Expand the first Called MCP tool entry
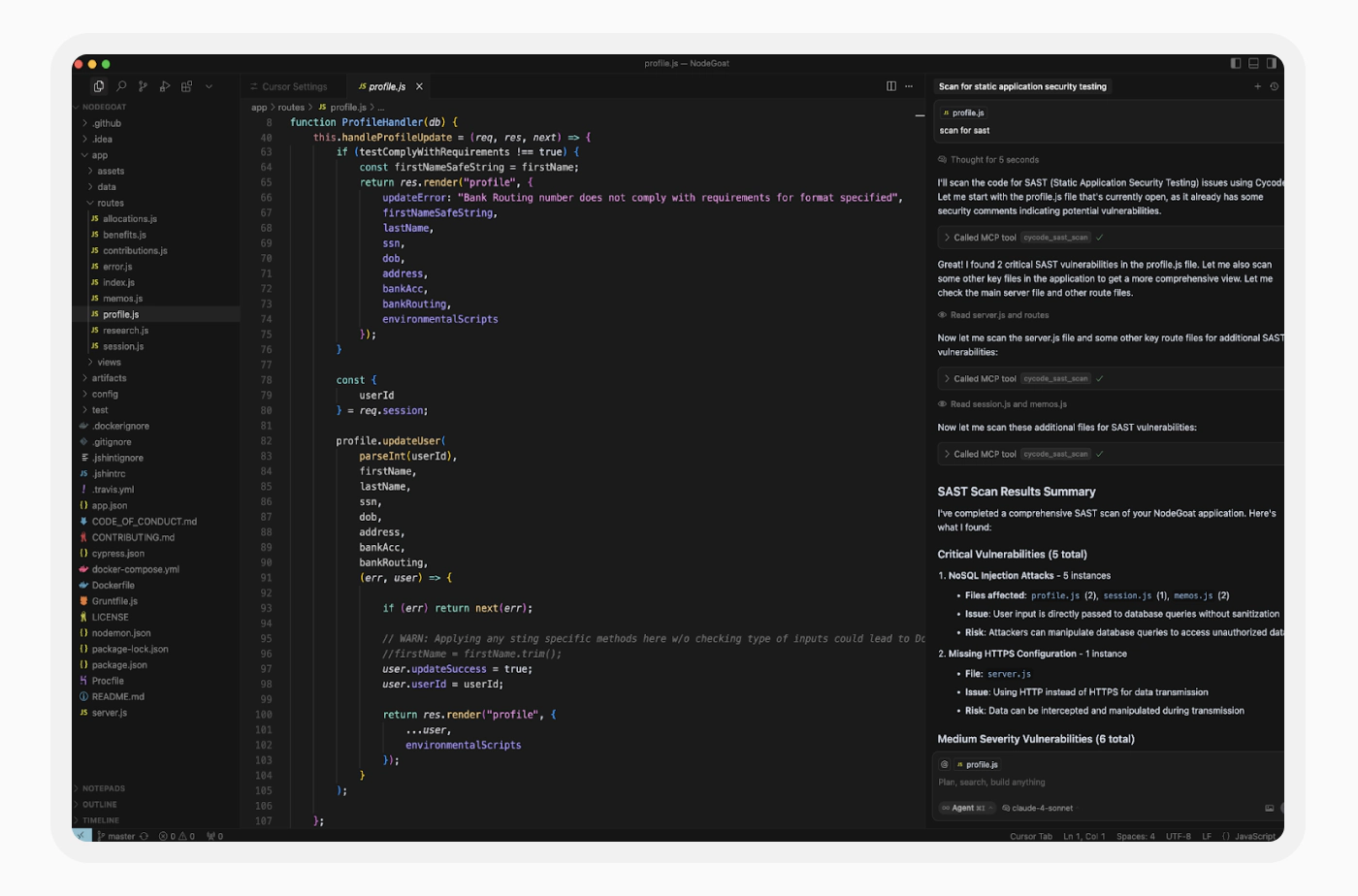 tap(985, 238)
